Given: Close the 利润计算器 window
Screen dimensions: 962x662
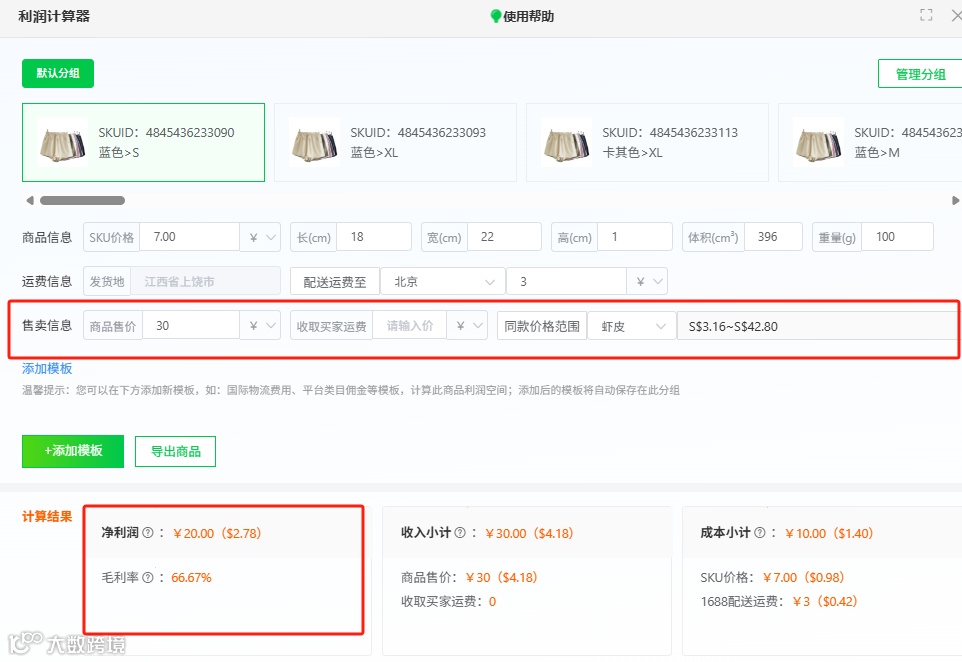Looking at the screenshot, I should pos(956,15).
